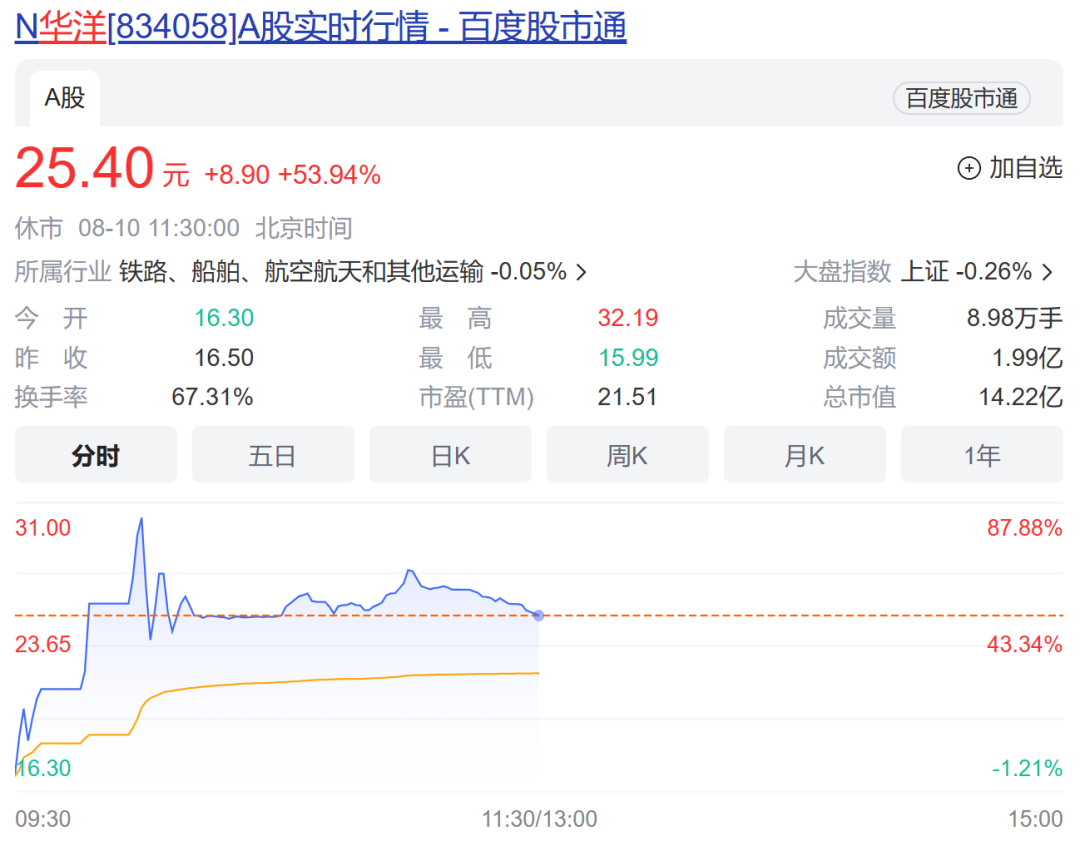This screenshot has height=841, width=1080.
Task: Select the A股 tab
Action: [65, 98]
